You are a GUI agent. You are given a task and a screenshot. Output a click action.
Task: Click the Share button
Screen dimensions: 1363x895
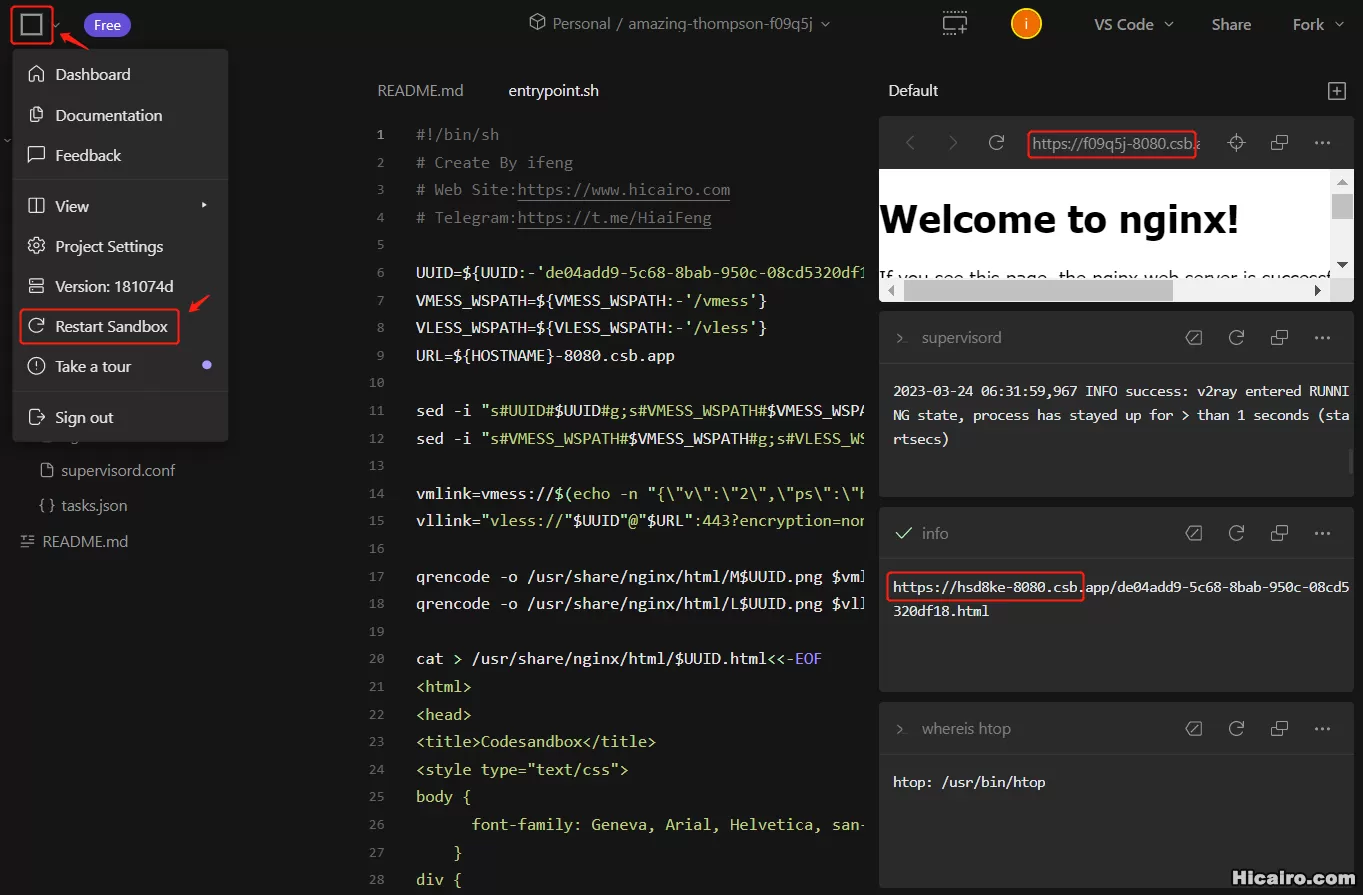(x=1231, y=25)
